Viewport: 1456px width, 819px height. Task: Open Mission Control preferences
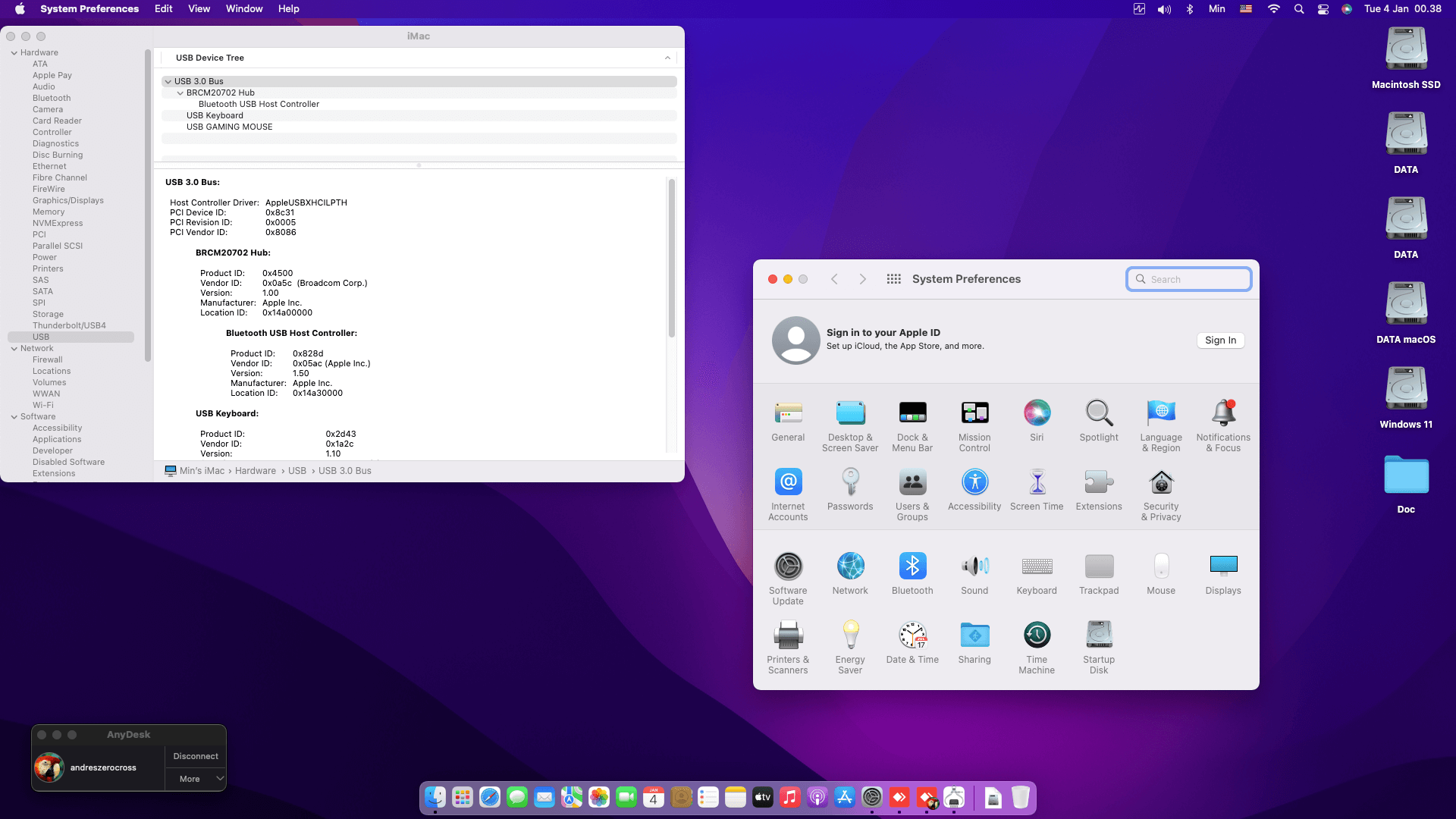974,426
